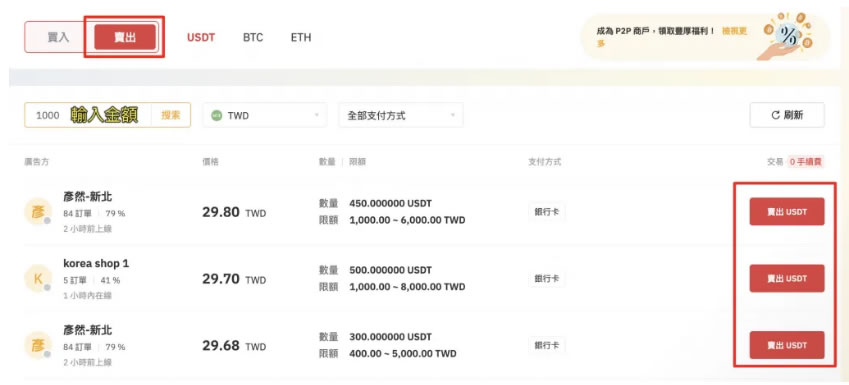This screenshot has height=385, width=849.
Task: Focus the amount input showing 1000
Action: click(88, 115)
